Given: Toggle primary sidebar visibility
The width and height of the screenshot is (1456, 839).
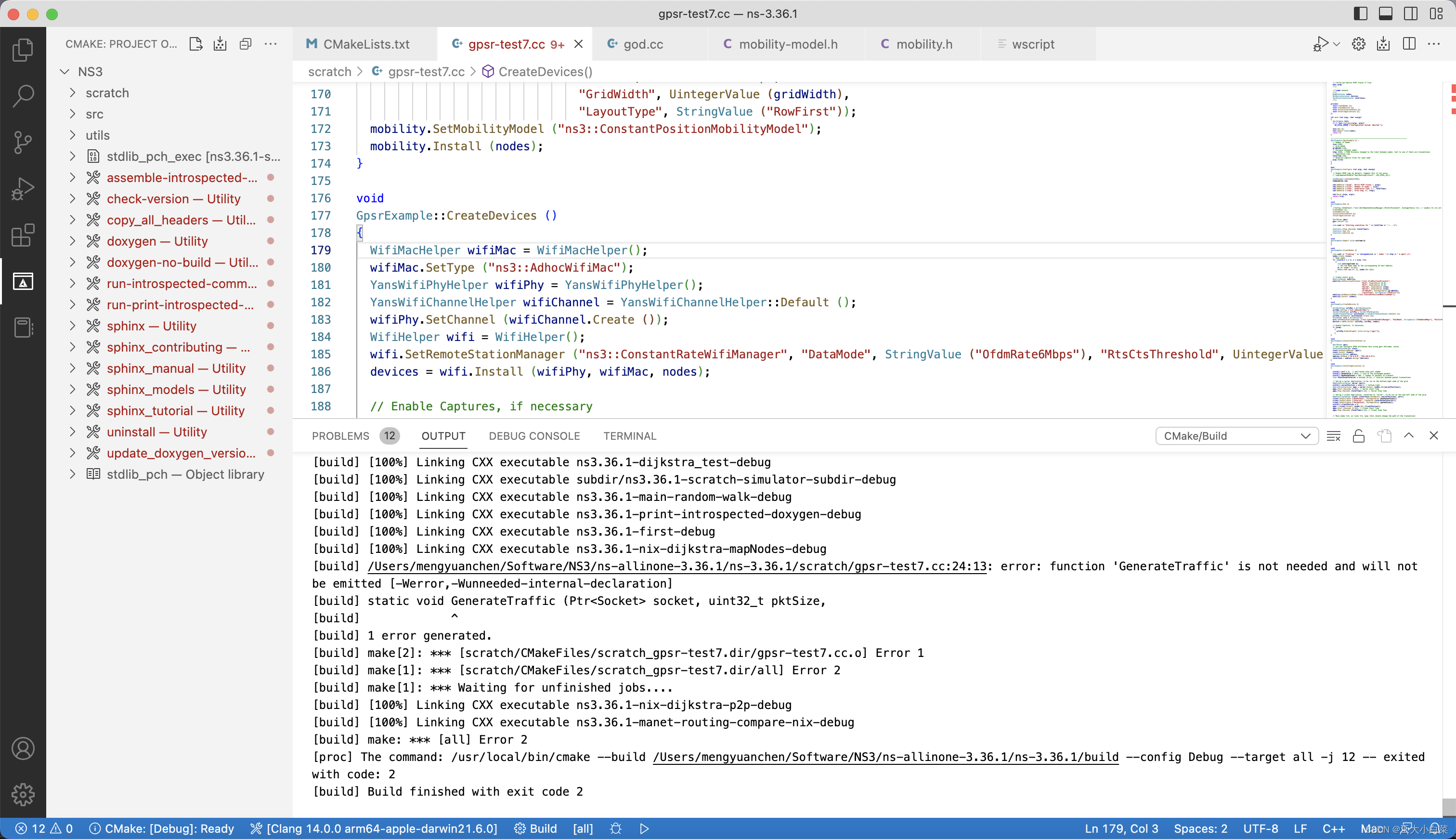Looking at the screenshot, I should pyautogui.click(x=1360, y=14).
